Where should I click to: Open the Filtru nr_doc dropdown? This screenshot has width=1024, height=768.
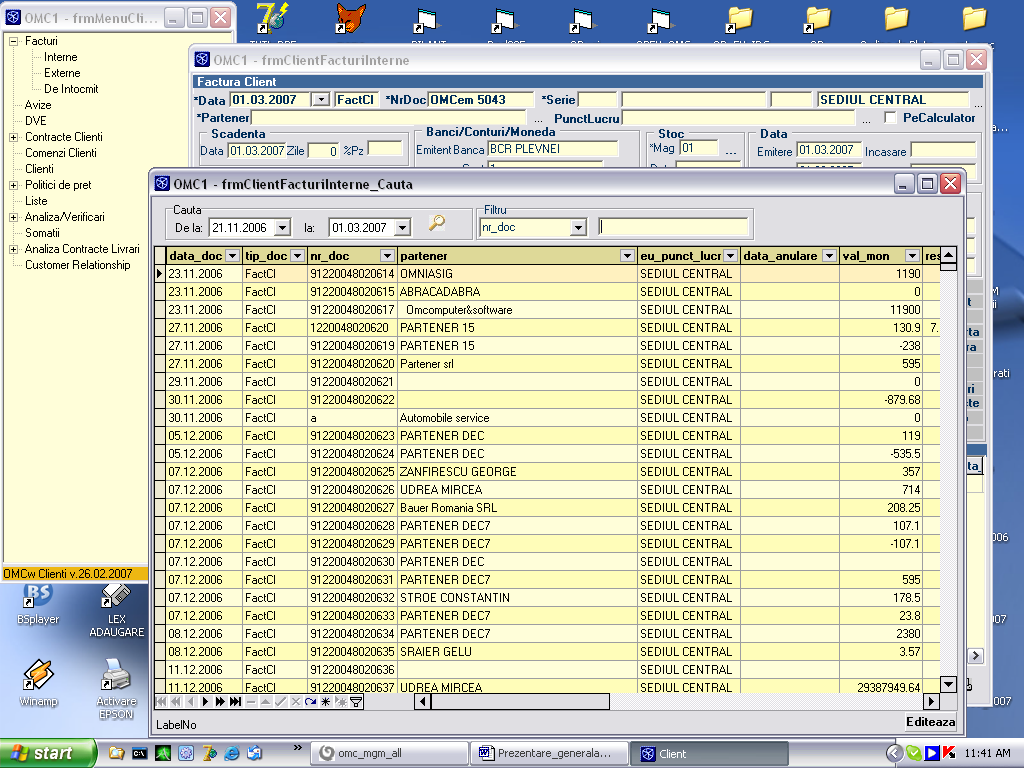point(578,228)
